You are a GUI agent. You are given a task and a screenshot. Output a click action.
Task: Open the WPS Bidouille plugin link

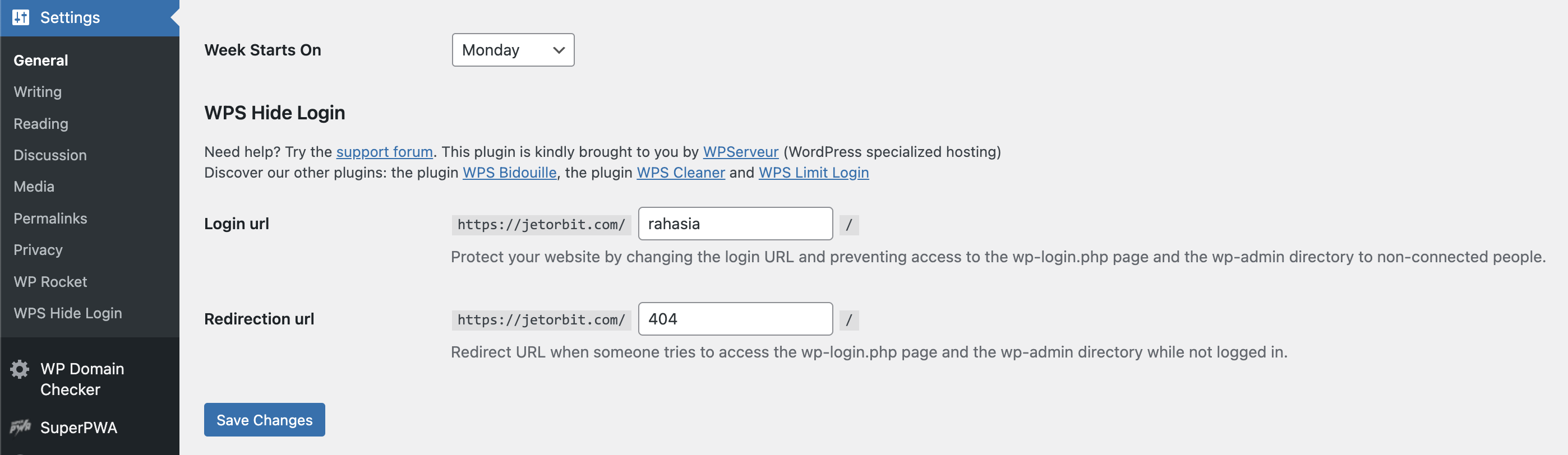click(509, 172)
